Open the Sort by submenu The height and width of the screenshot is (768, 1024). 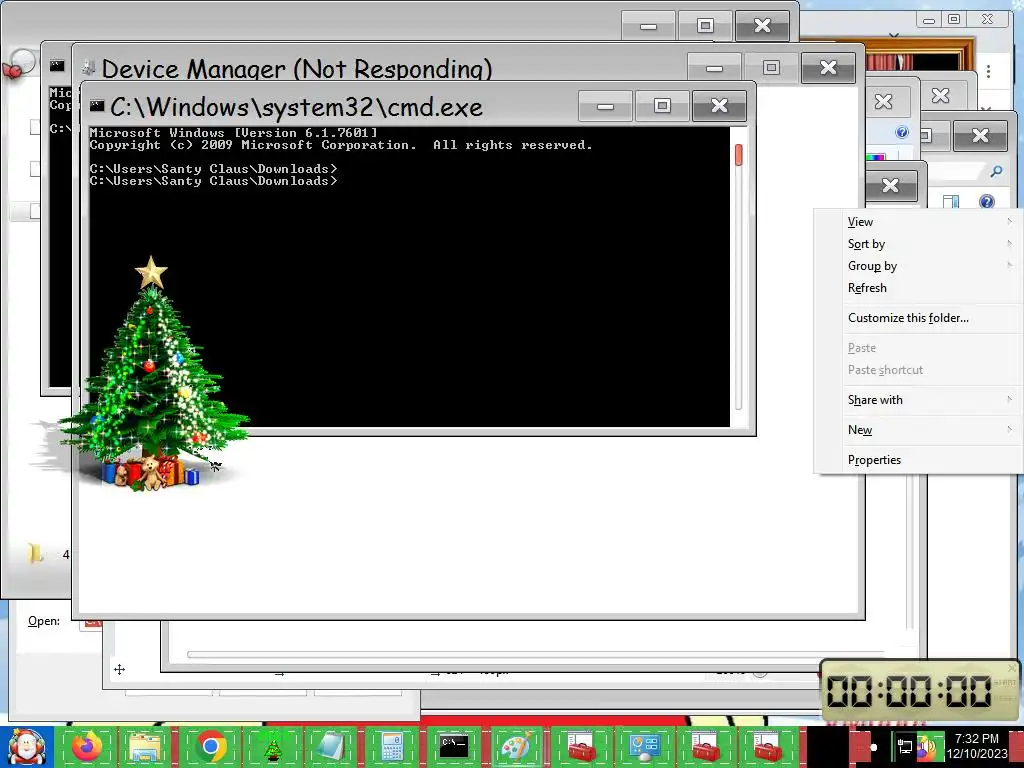coord(920,244)
